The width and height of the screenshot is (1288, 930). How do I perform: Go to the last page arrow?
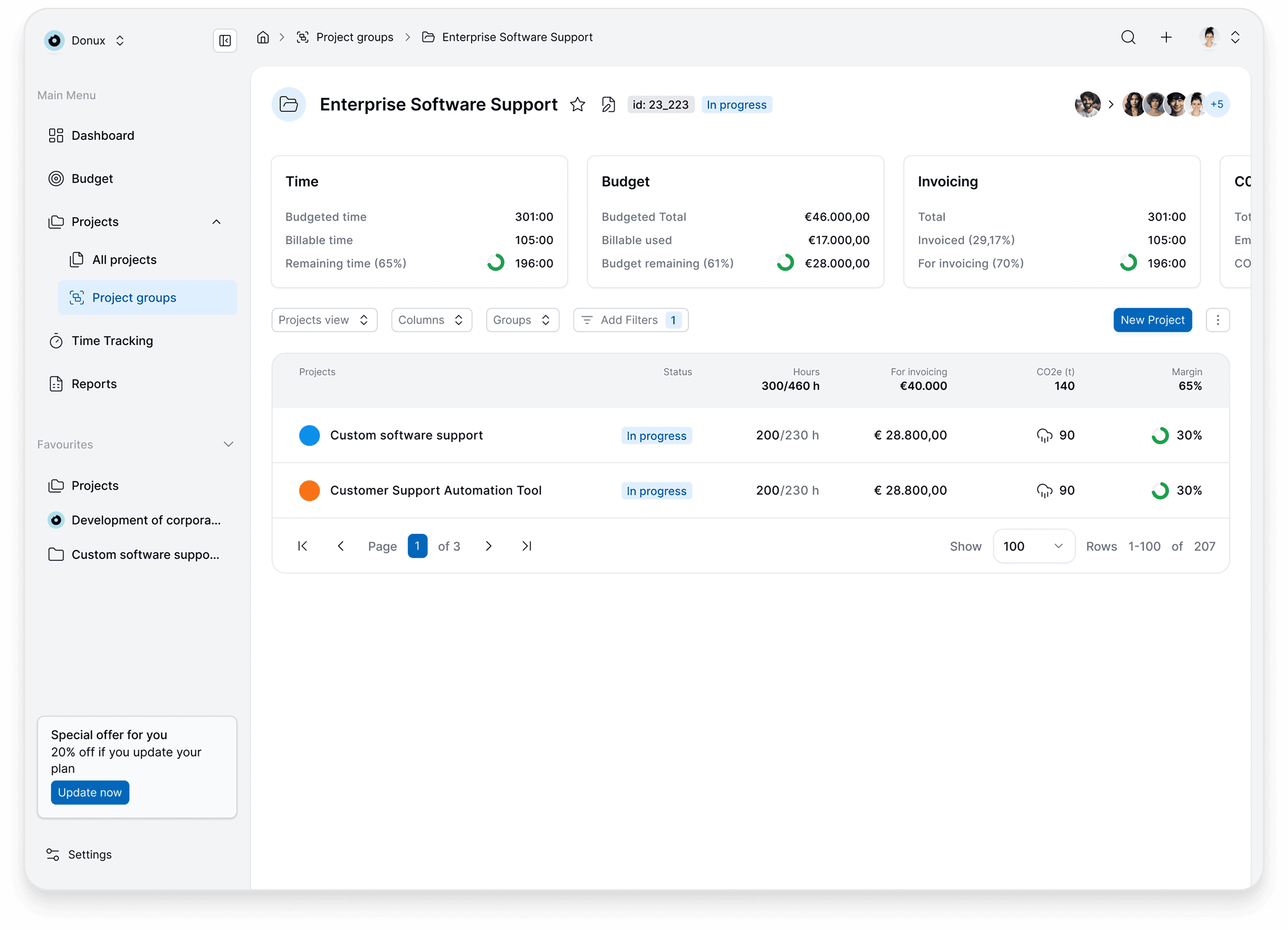coord(526,546)
